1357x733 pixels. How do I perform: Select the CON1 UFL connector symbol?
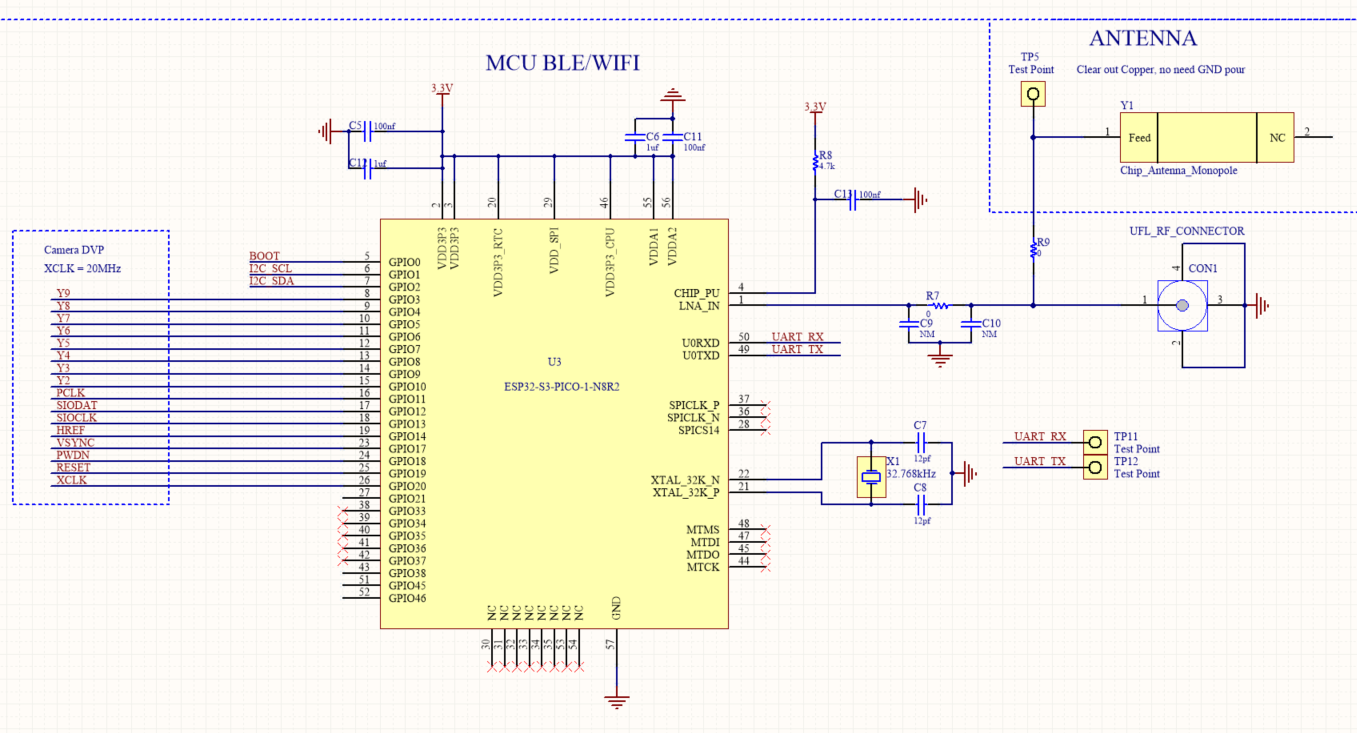1183,306
